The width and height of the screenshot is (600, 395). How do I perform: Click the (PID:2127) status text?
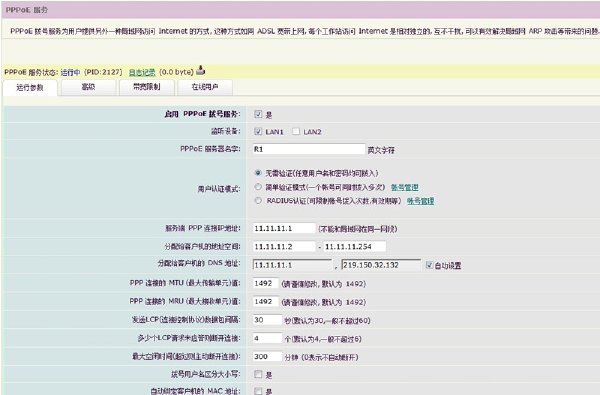(x=103, y=72)
